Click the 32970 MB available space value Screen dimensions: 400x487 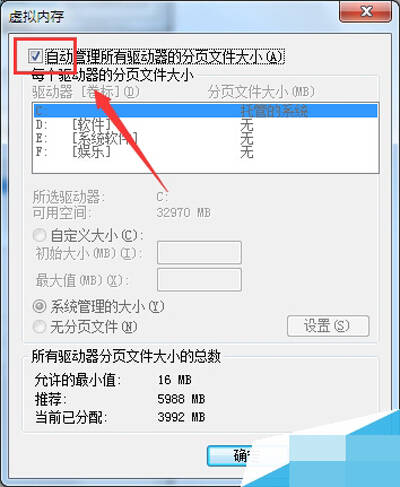(184, 213)
